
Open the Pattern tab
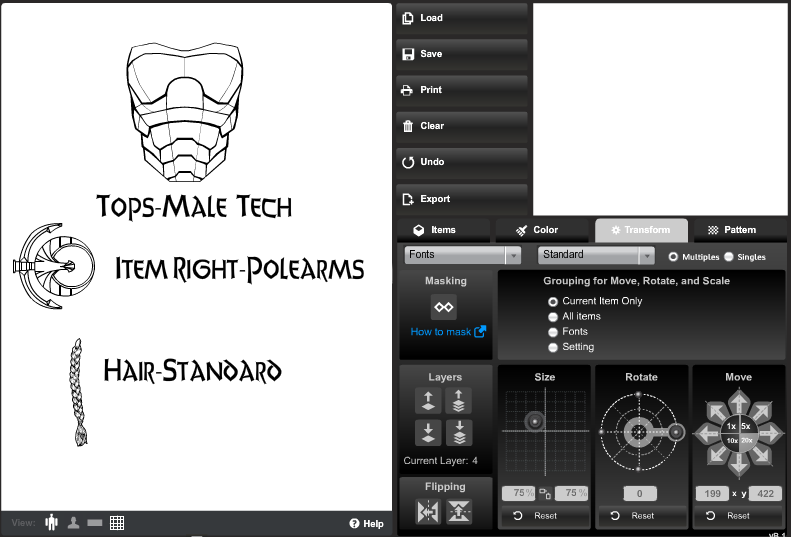click(x=738, y=230)
